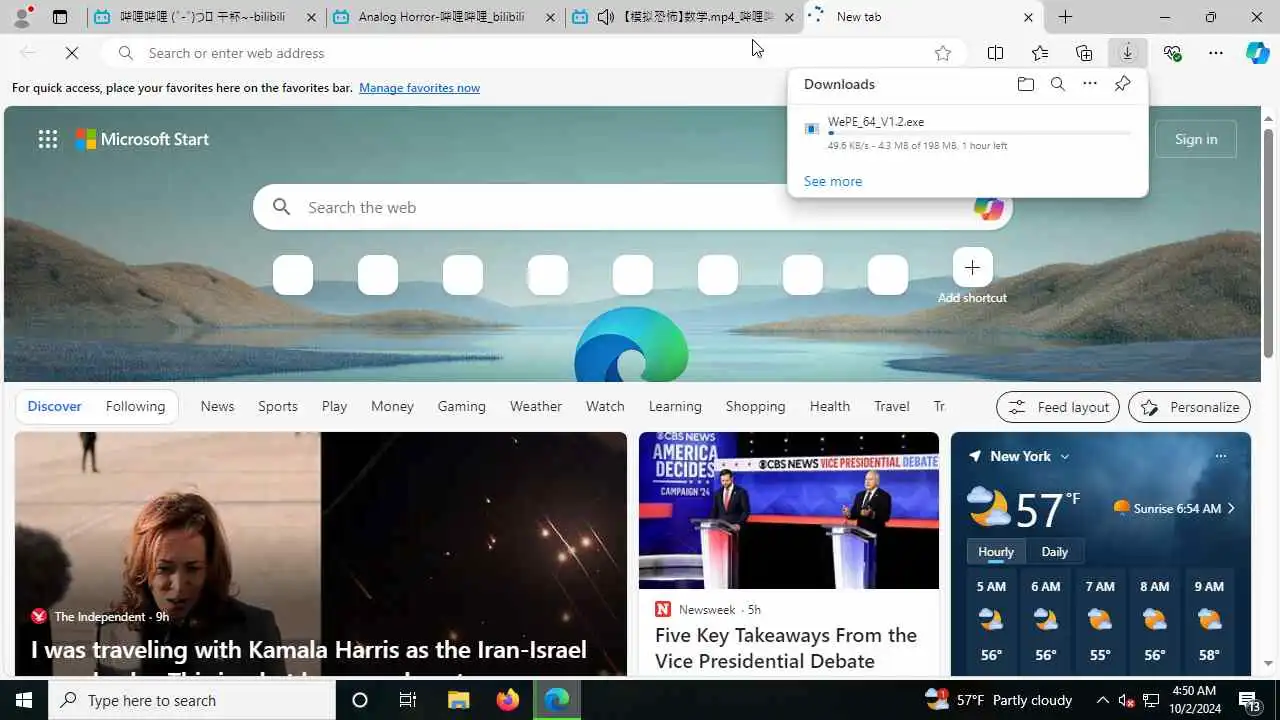Open the taskbar weather widget 57°F
Viewport: 1280px width, 720px height.
tap(998, 700)
